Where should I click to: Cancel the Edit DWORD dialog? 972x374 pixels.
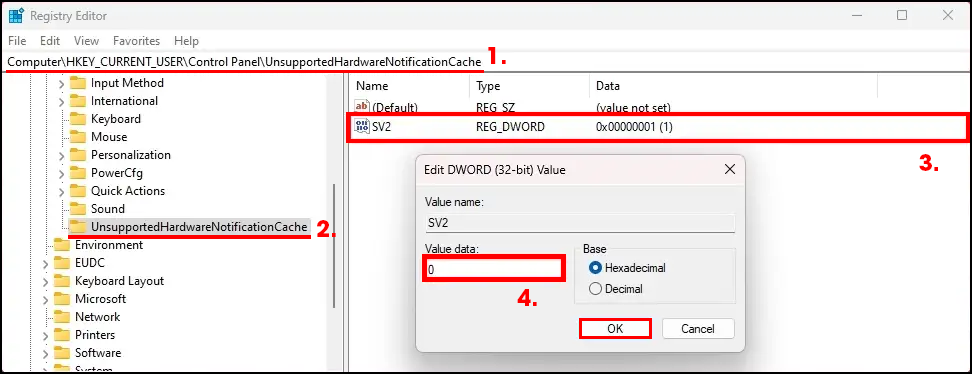[698, 329]
